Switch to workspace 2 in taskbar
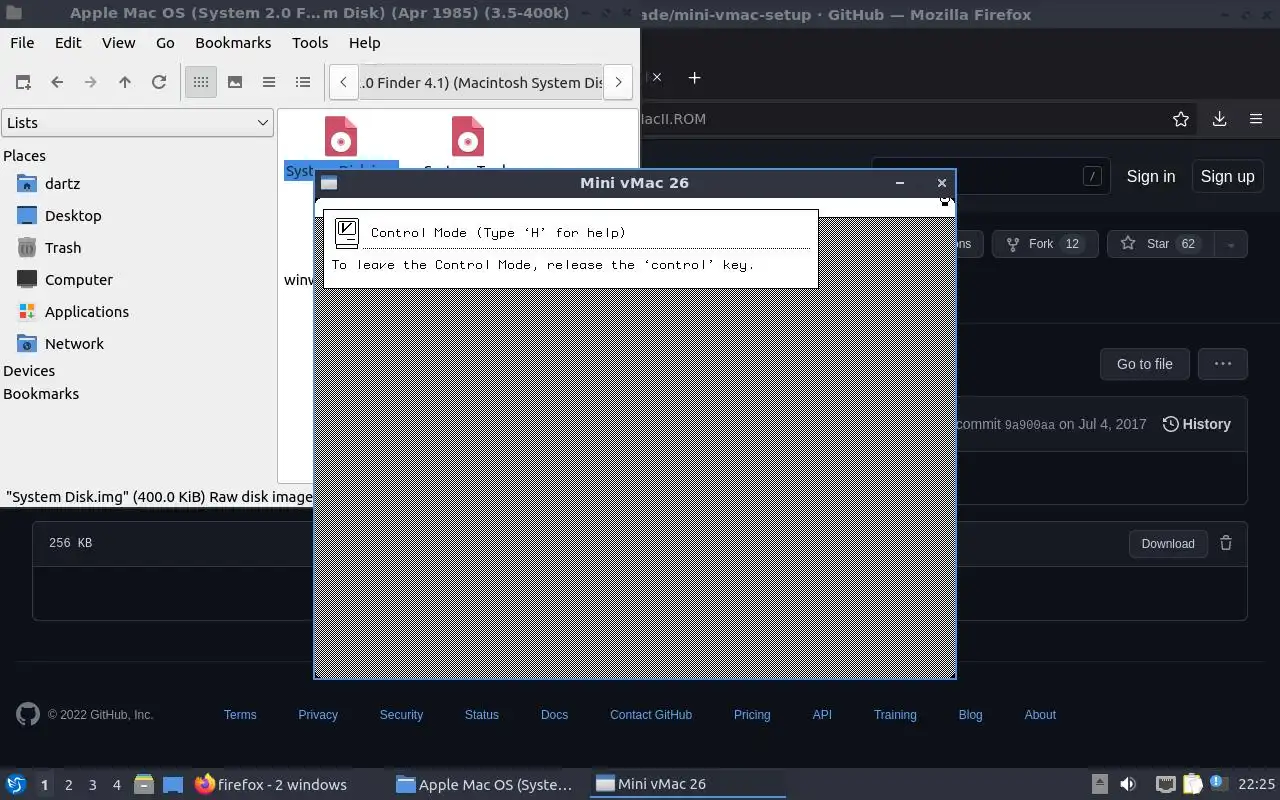The width and height of the screenshot is (1280, 800). tap(68, 785)
